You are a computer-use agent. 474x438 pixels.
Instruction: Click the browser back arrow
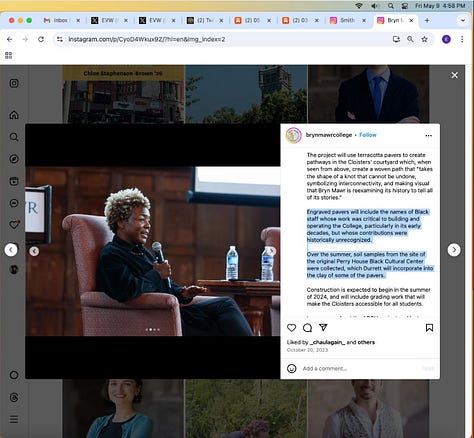[x=10, y=39]
